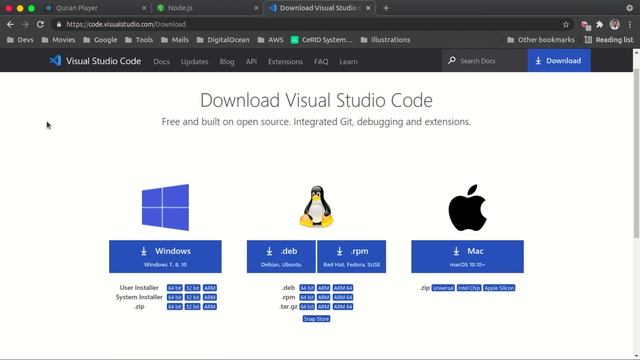Click the Download button in the navbar

pyautogui.click(x=559, y=60)
